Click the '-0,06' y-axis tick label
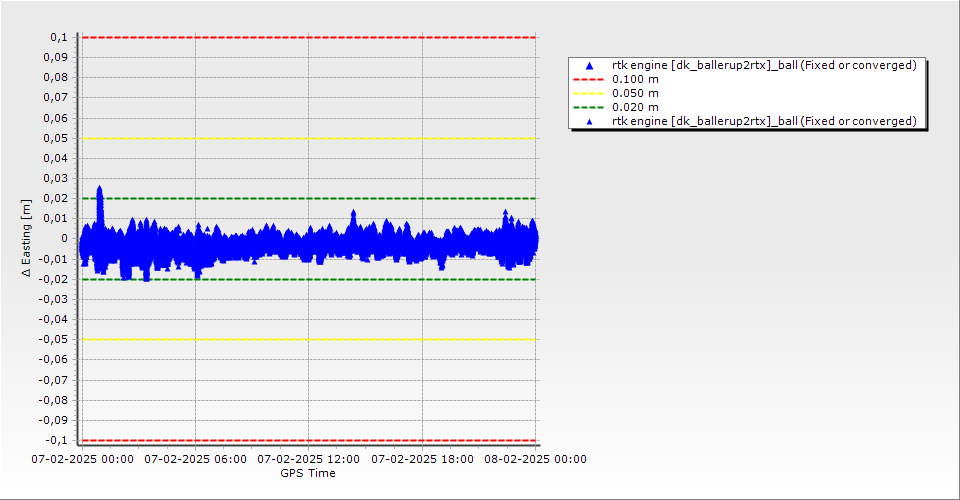This screenshot has height=500, width=960. [x=54, y=360]
